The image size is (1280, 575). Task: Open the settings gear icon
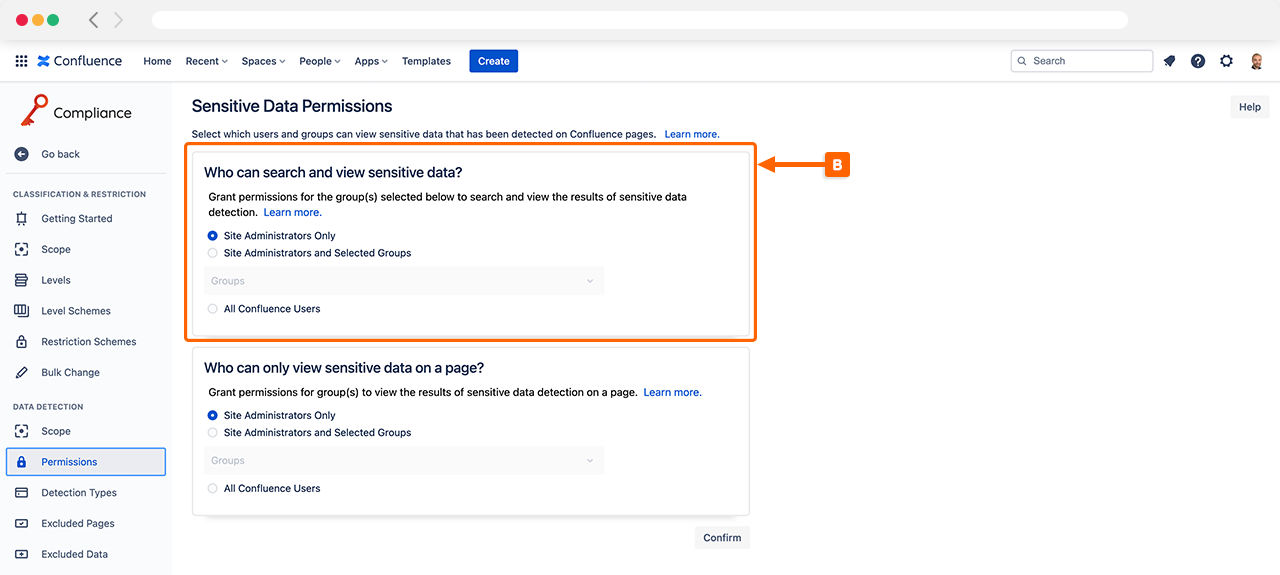coord(1227,61)
